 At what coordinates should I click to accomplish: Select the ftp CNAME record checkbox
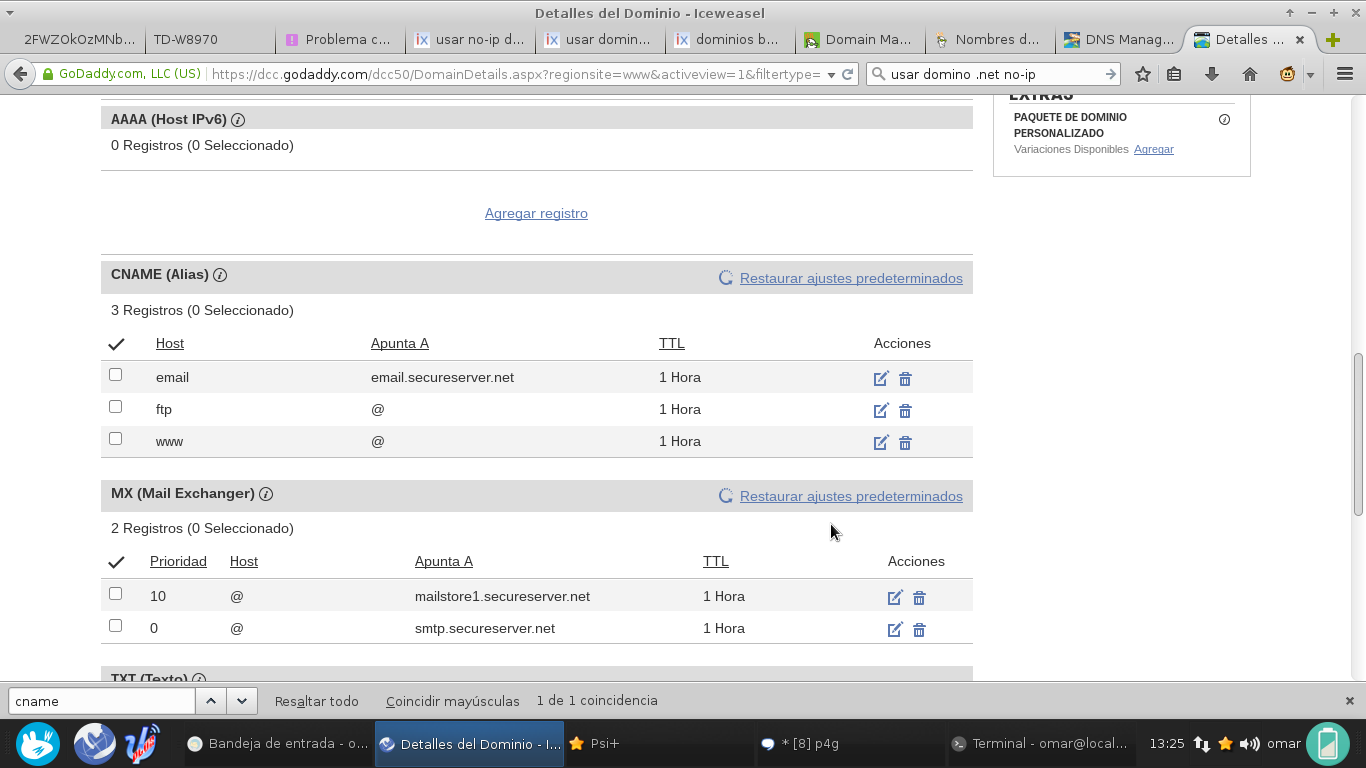pyautogui.click(x=115, y=407)
